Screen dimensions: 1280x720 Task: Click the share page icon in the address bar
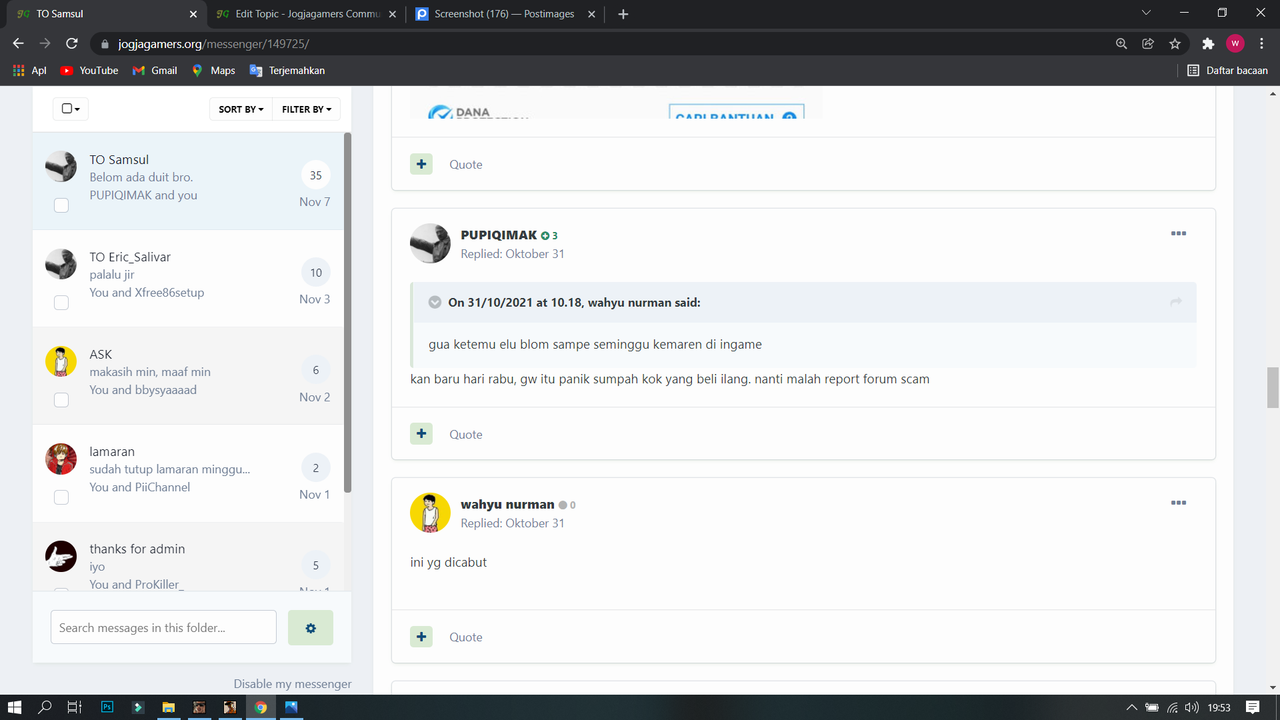click(x=1148, y=43)
